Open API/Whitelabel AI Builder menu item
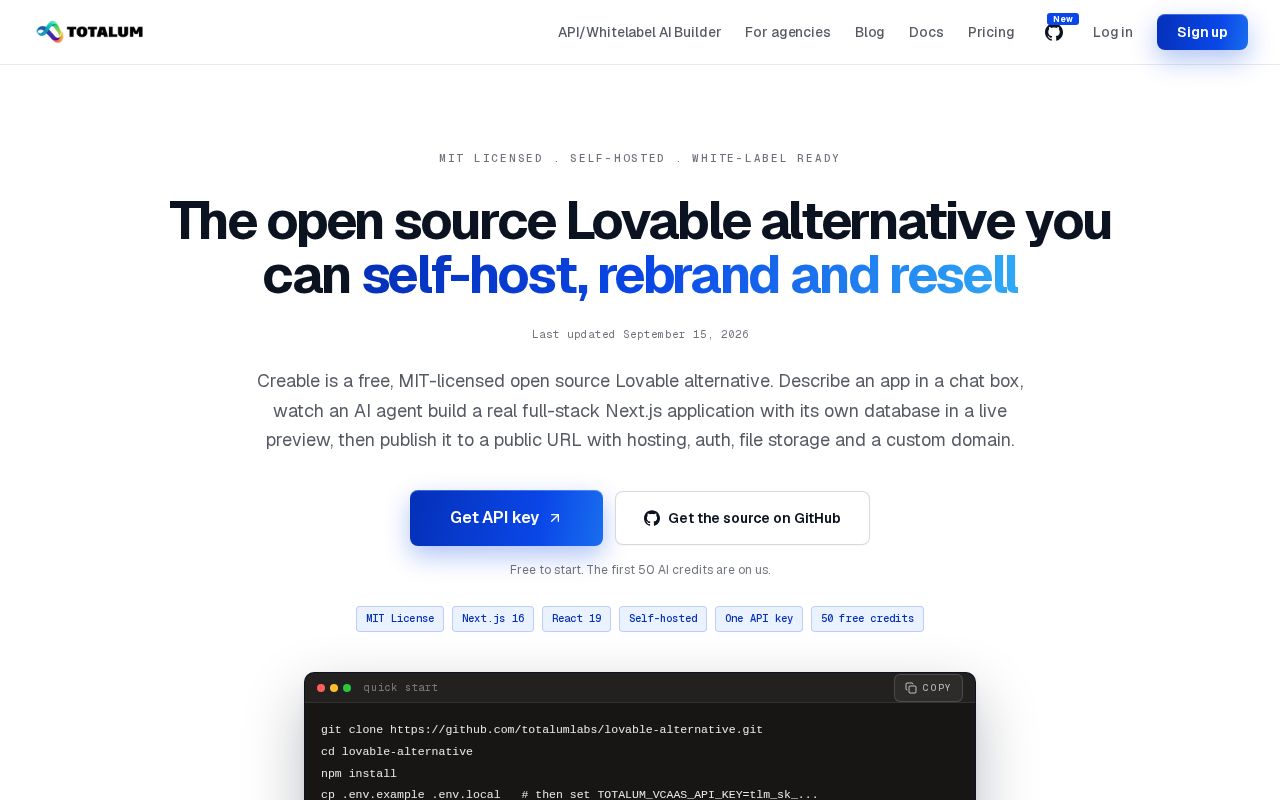Image resolution: width=1280 pixels, height=800 pixels. (639, 32)
